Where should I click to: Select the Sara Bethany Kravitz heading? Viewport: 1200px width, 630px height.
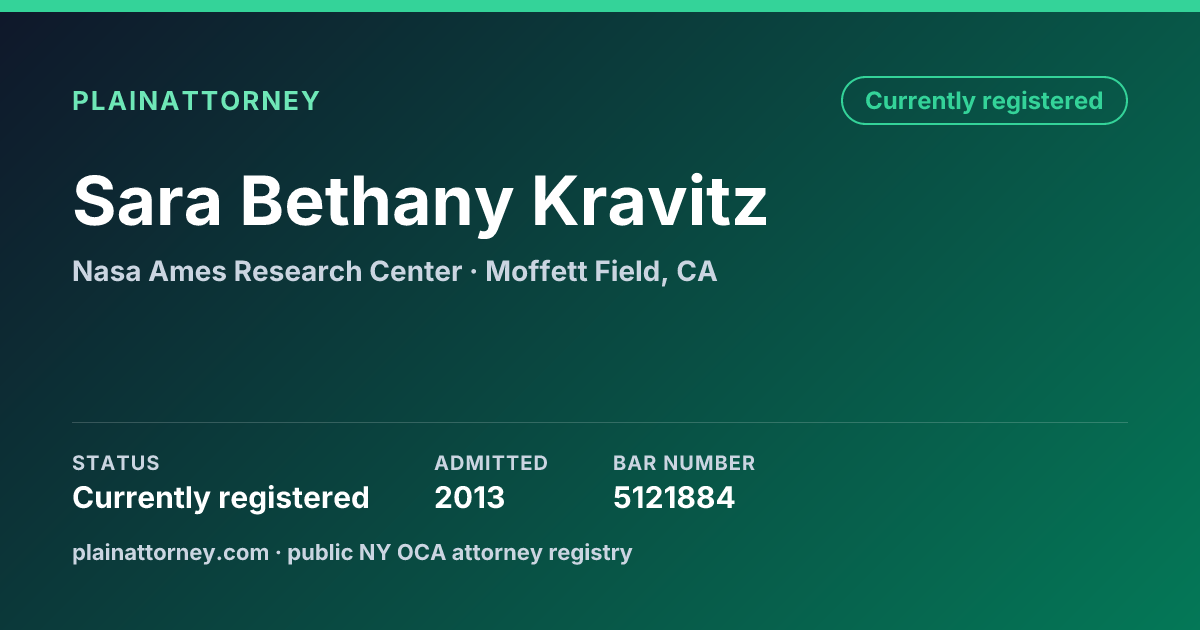point(420,202)
